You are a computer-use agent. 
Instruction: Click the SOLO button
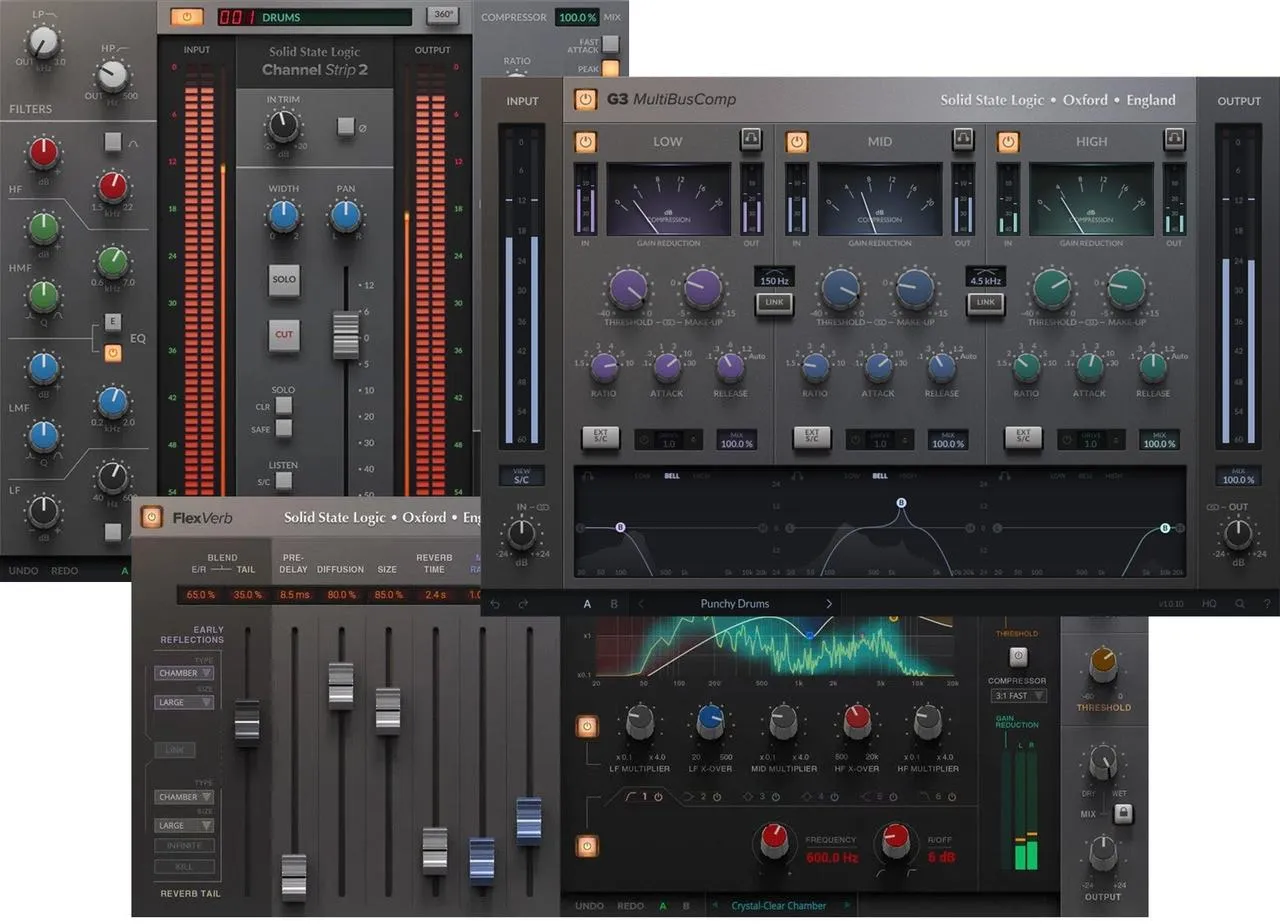pyautogui.click(x=284, y=279)
